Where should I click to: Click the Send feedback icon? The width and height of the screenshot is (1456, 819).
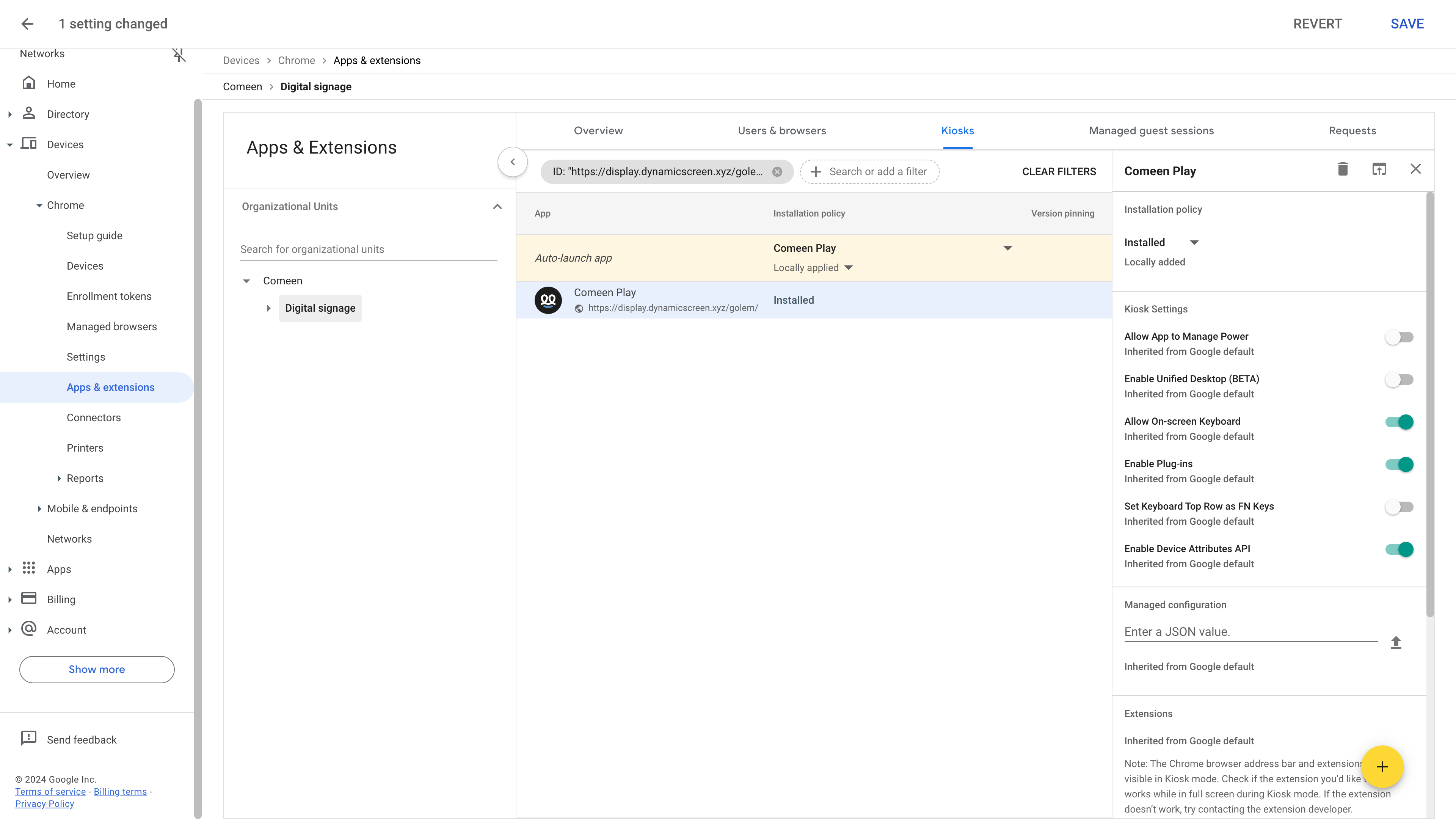(x=29, y=738)
